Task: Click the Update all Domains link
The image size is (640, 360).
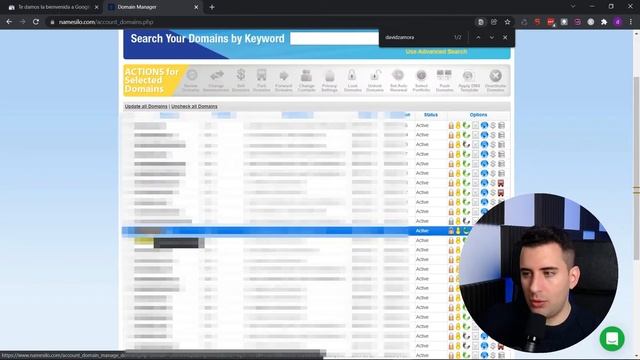Action: point(146,106)
